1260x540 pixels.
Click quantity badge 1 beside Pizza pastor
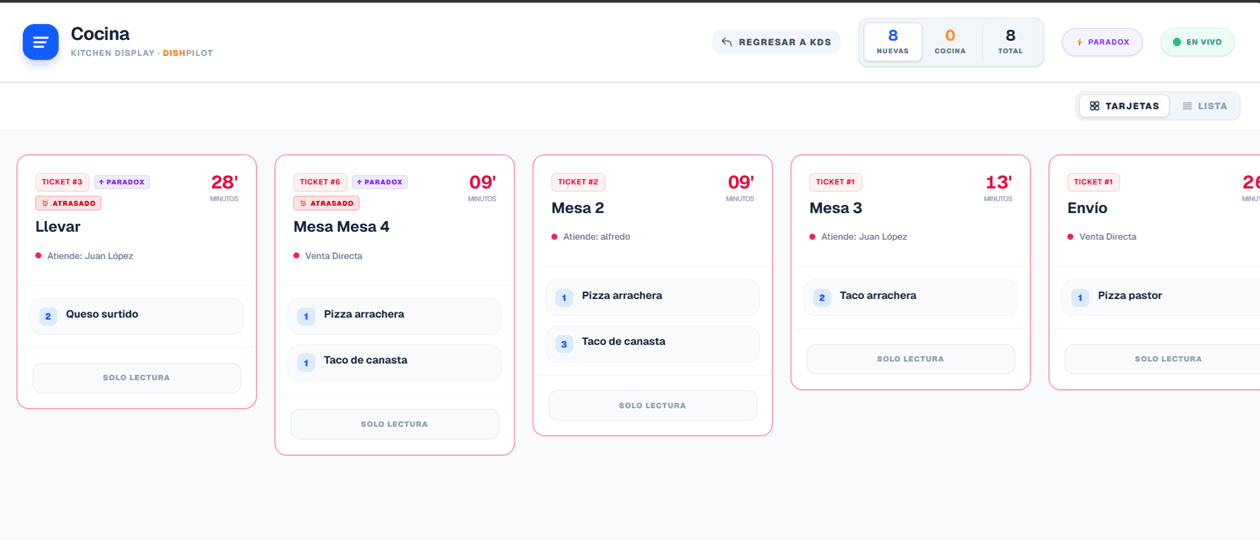(x=1080, y=297)
